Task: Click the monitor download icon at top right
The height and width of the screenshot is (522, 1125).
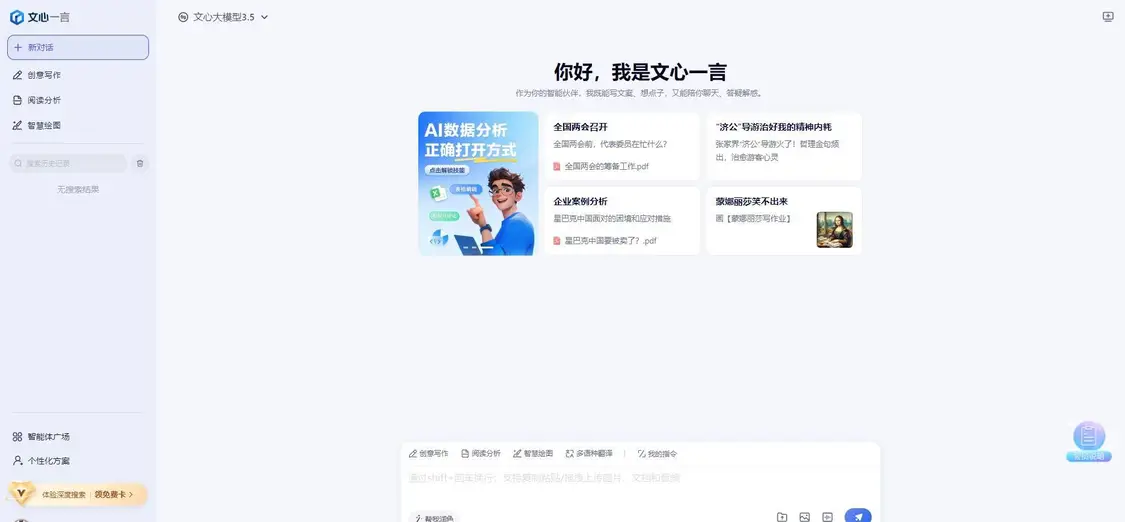Action: point(1108,16)
